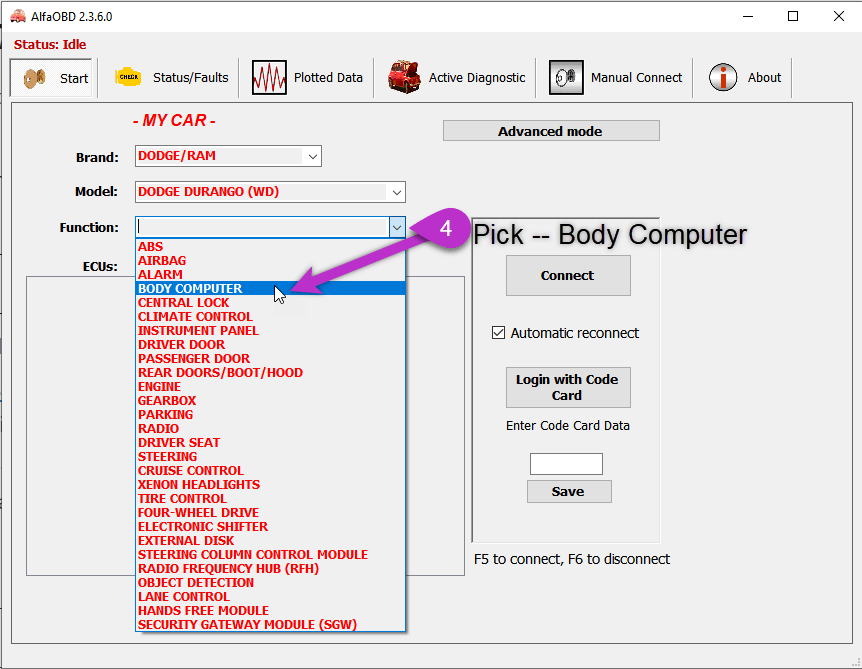Open the About tab
Image resolution: width=862 pixels, height=669 pixels.
745,78
